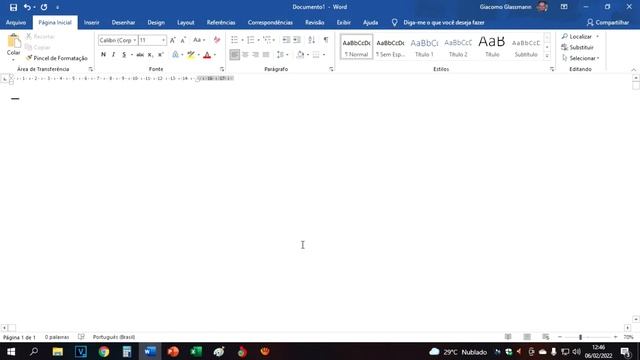640x360 pixels.
Task: Toggle italic formatting
Action: pyautogui.click(x=113, y=55)
